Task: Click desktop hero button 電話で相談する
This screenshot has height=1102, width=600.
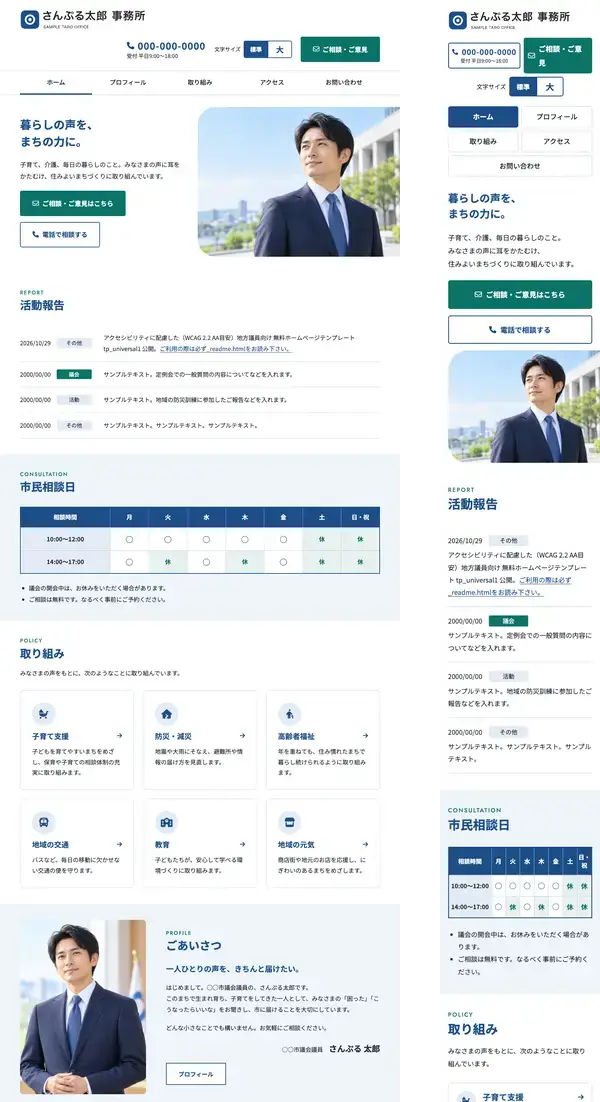Action: click(x=60, y=235)
